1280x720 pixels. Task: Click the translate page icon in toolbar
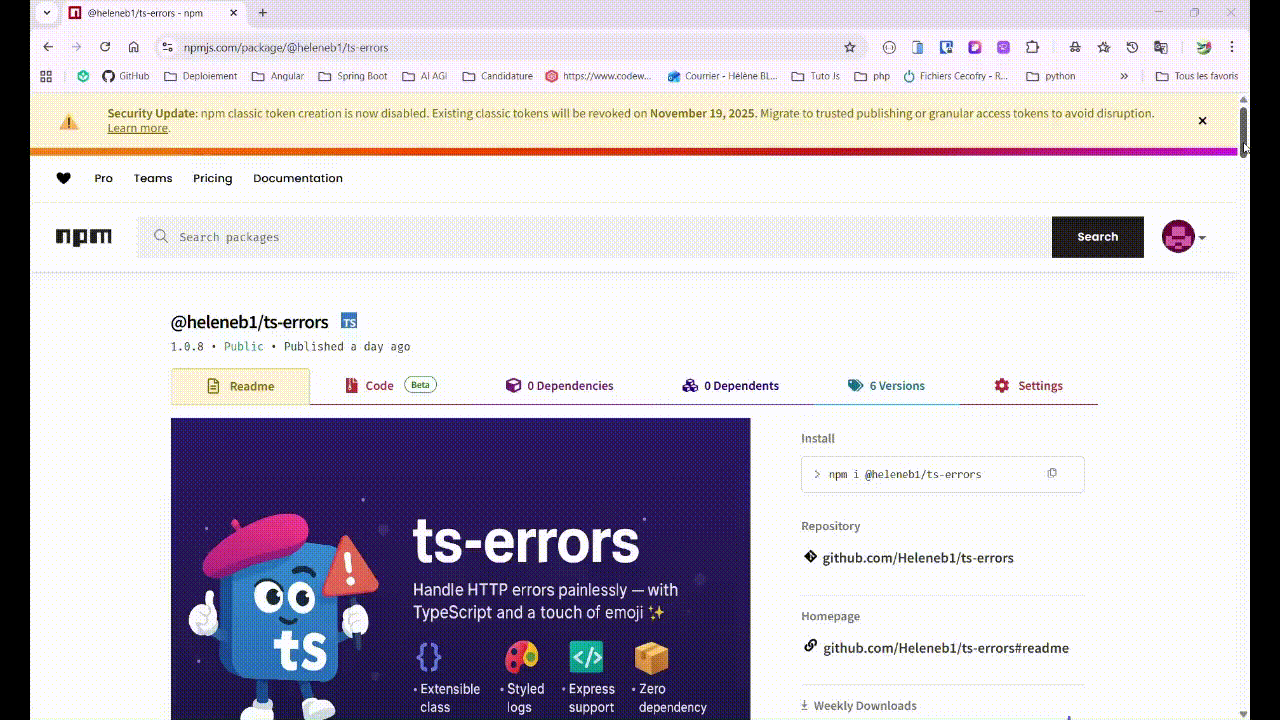point(1160,47)
